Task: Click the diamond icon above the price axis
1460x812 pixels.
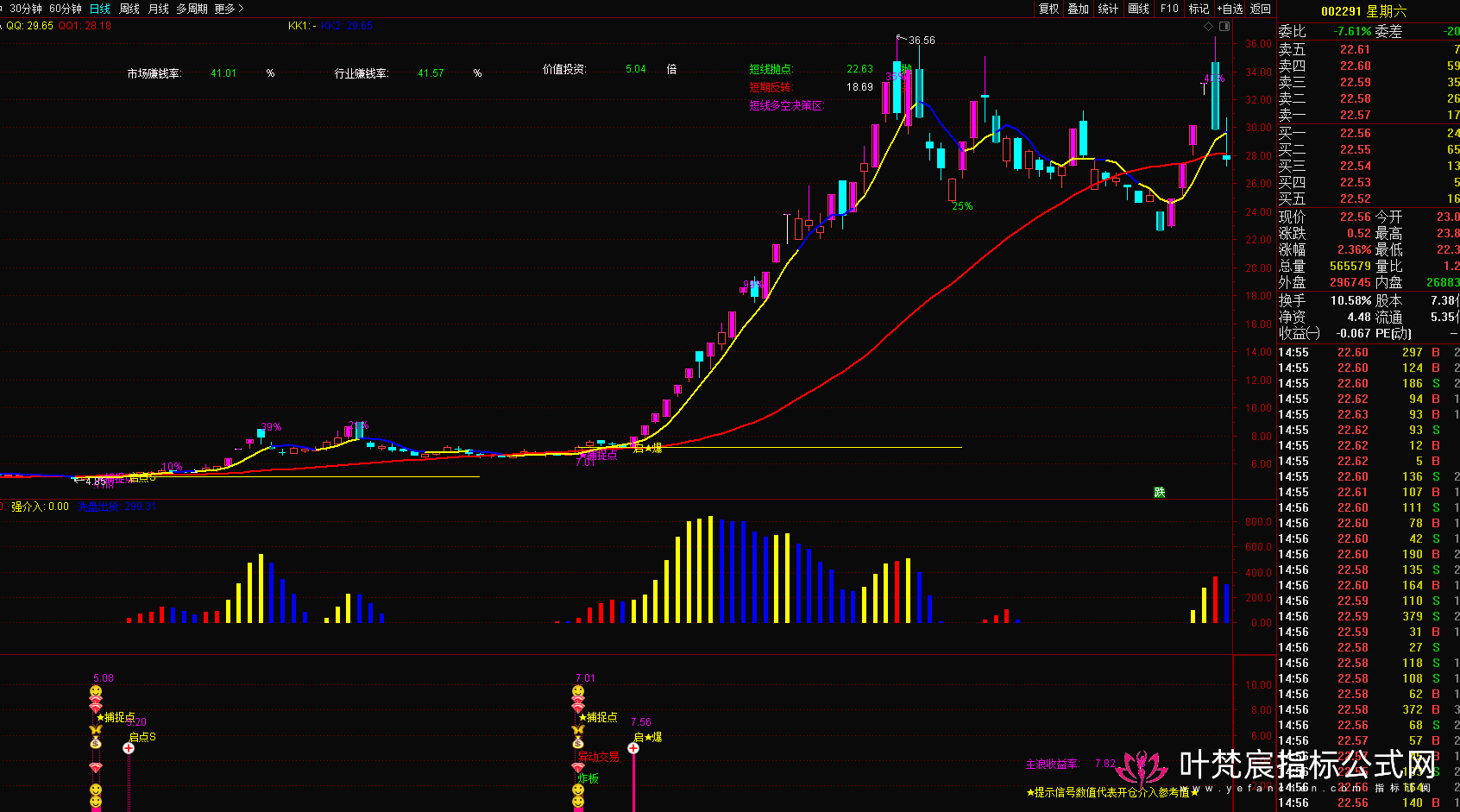Action: click(x=1209, y=27)
